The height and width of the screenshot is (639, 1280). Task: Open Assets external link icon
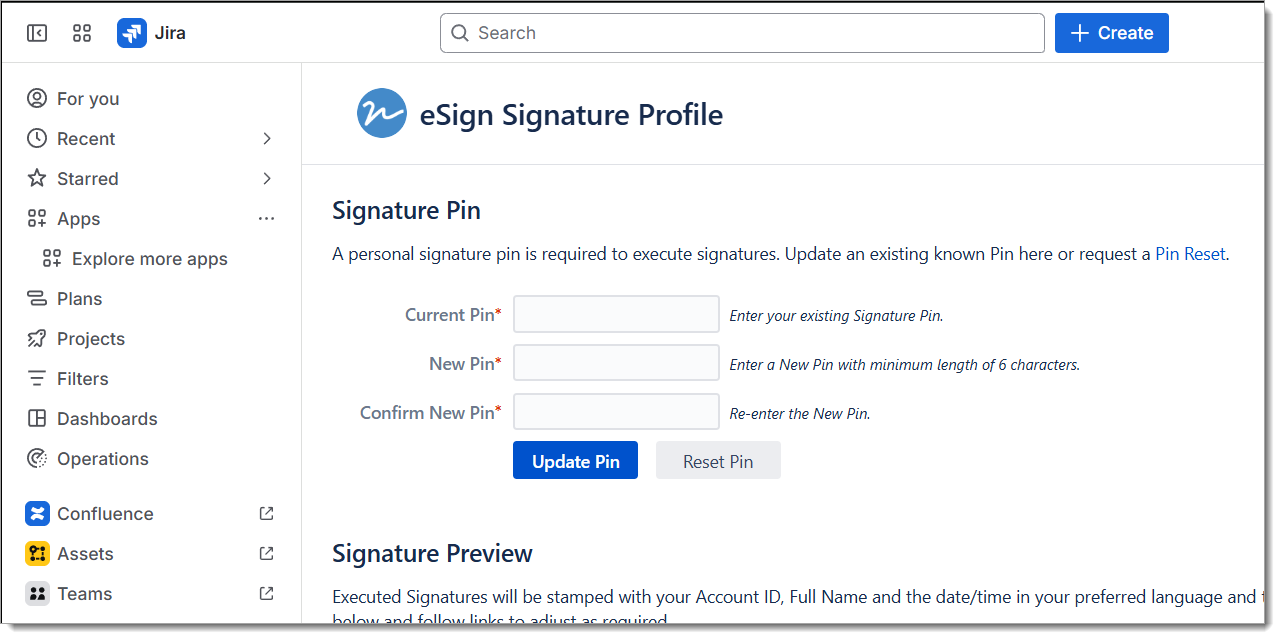coord(266,553)
